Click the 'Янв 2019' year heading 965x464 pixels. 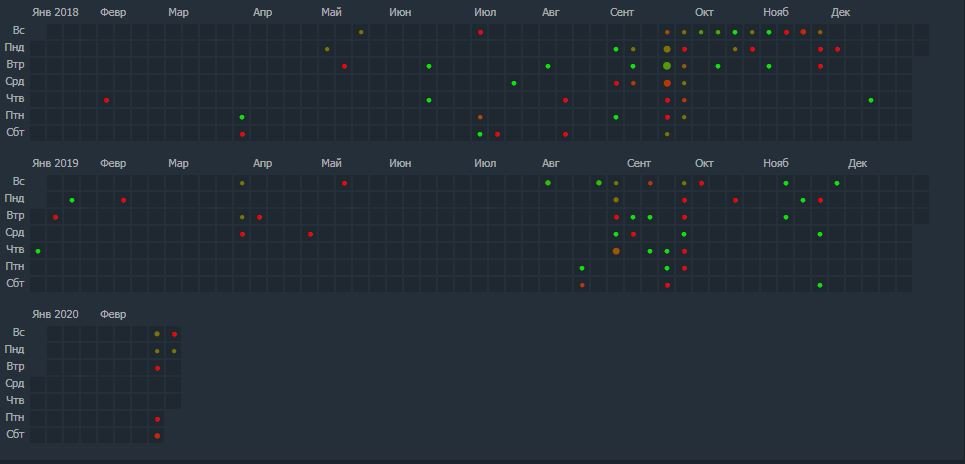(55, 163)
